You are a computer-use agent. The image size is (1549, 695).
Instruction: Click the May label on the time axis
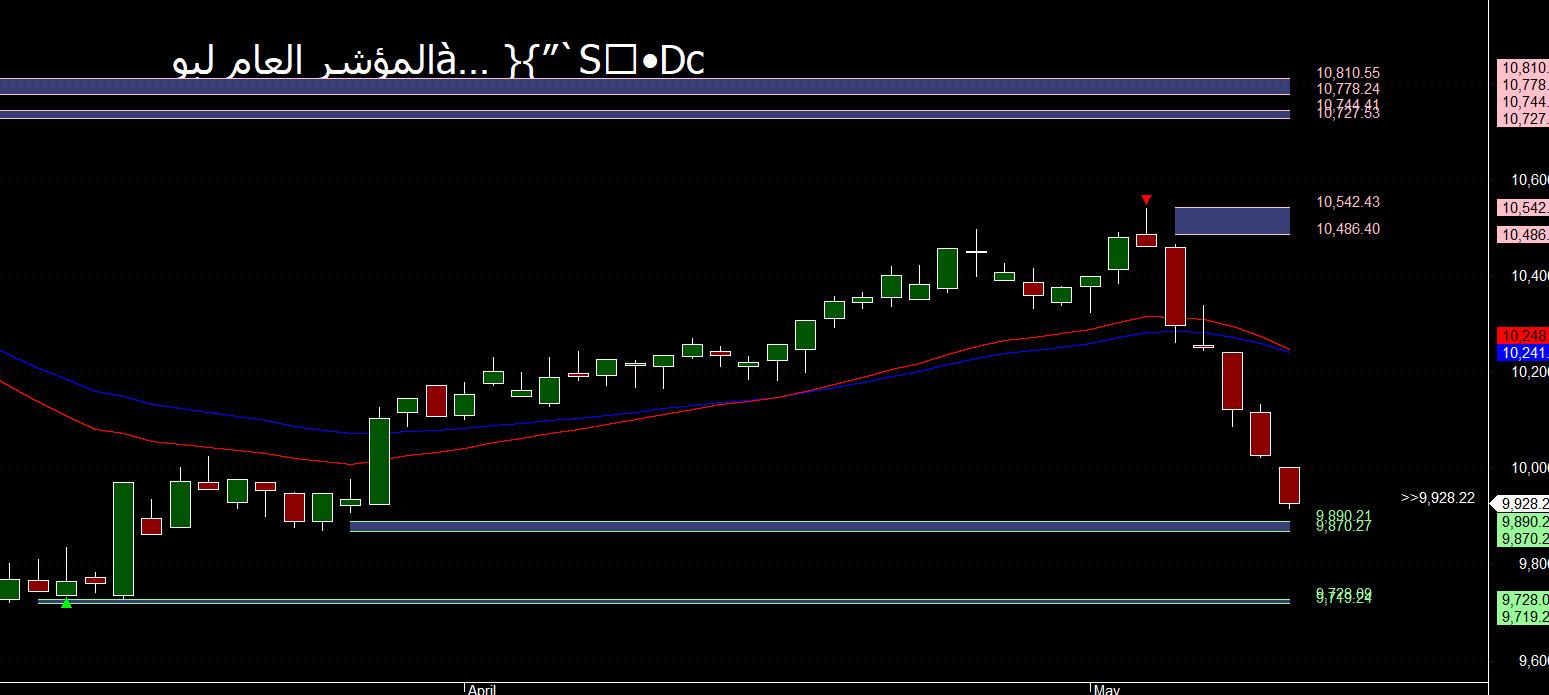coord(1107,689)
